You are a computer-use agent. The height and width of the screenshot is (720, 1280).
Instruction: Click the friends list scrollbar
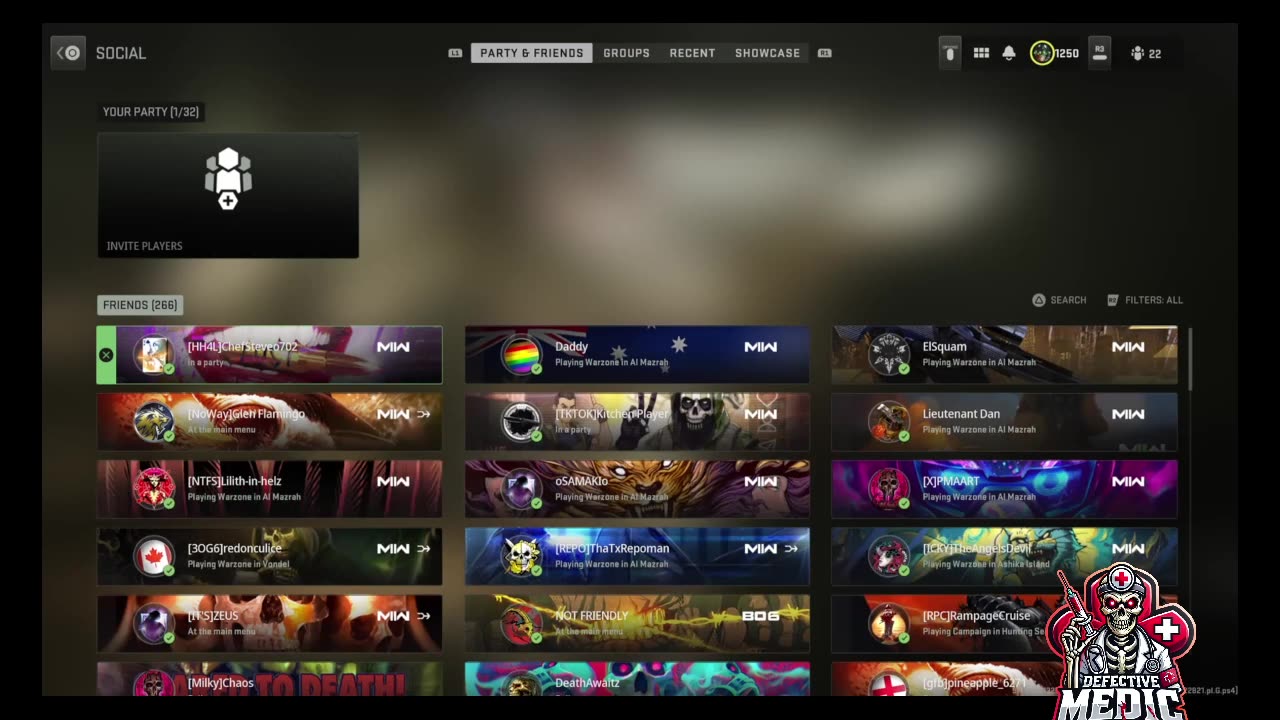point(1190,358)
